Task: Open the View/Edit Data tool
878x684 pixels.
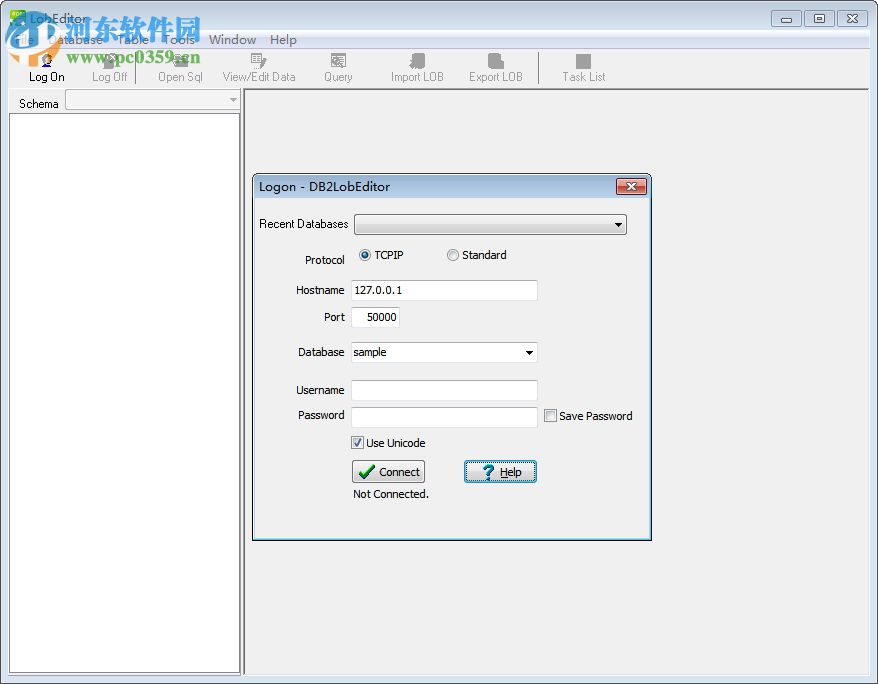Action: click(259, 67)
